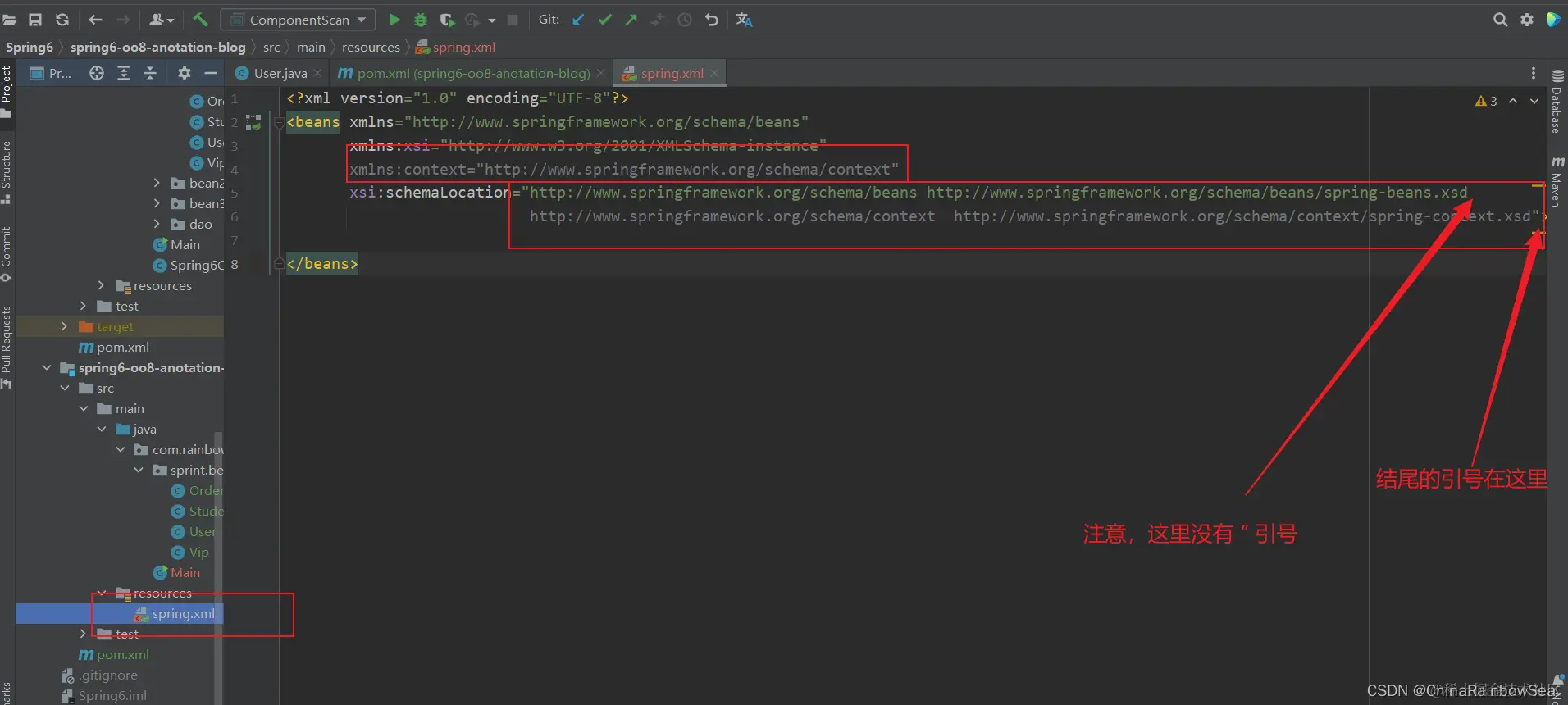
Task: Click the profiler run icon
Action: click(x=472, y=20)
